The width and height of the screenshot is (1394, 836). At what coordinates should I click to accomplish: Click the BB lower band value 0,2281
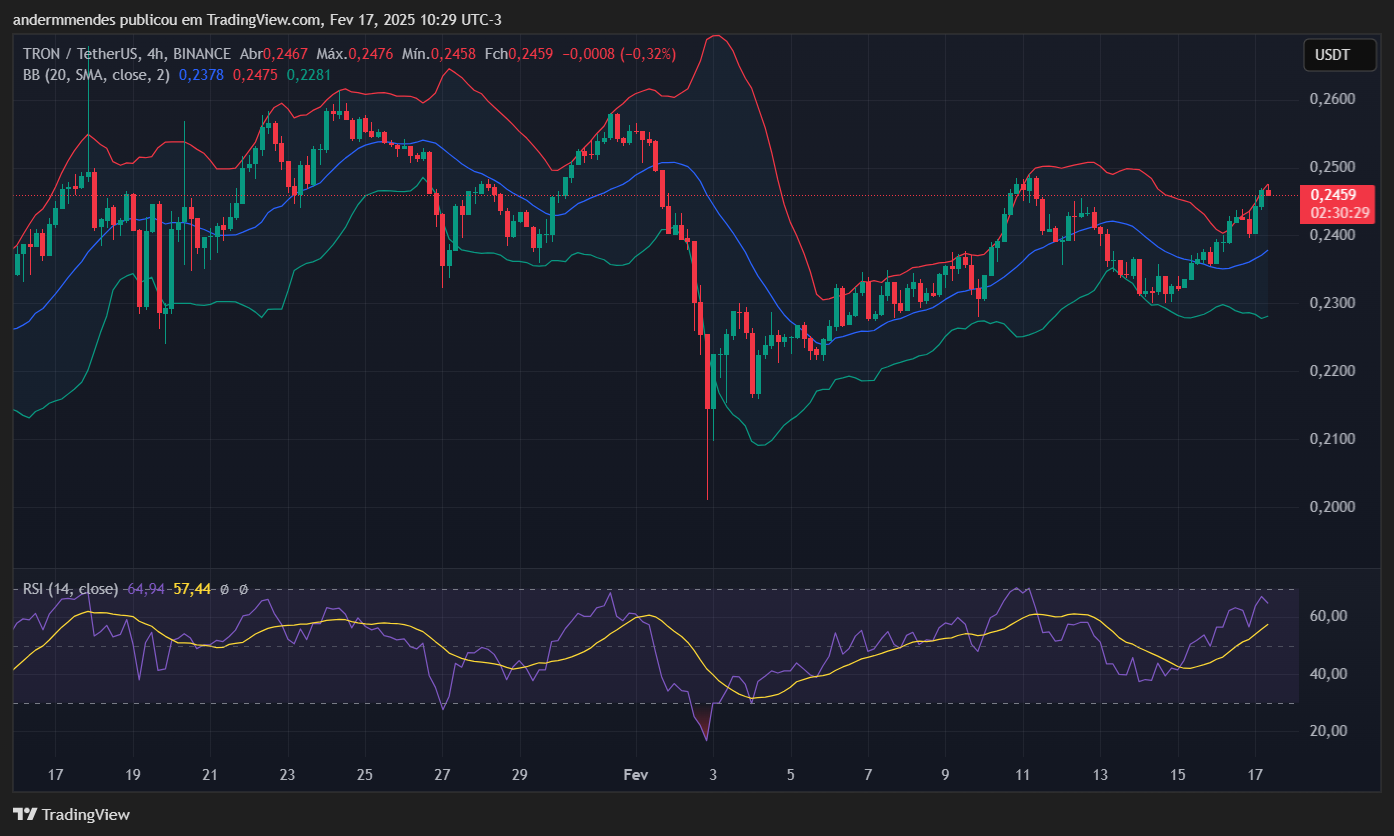pyautogui.click(x=309, y=74)
